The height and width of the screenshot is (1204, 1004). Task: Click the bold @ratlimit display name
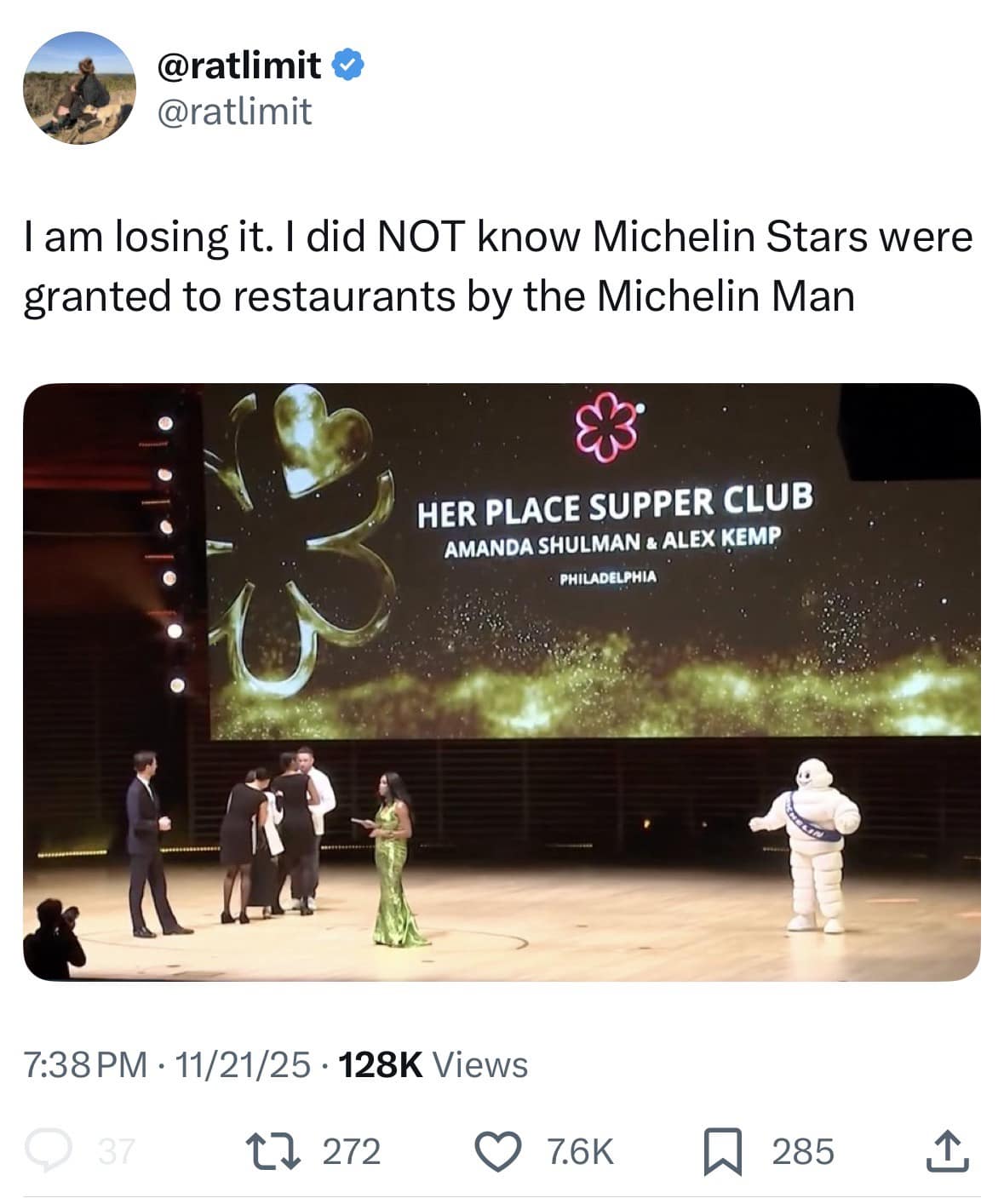pyautogui.click(x=239, y=65)
